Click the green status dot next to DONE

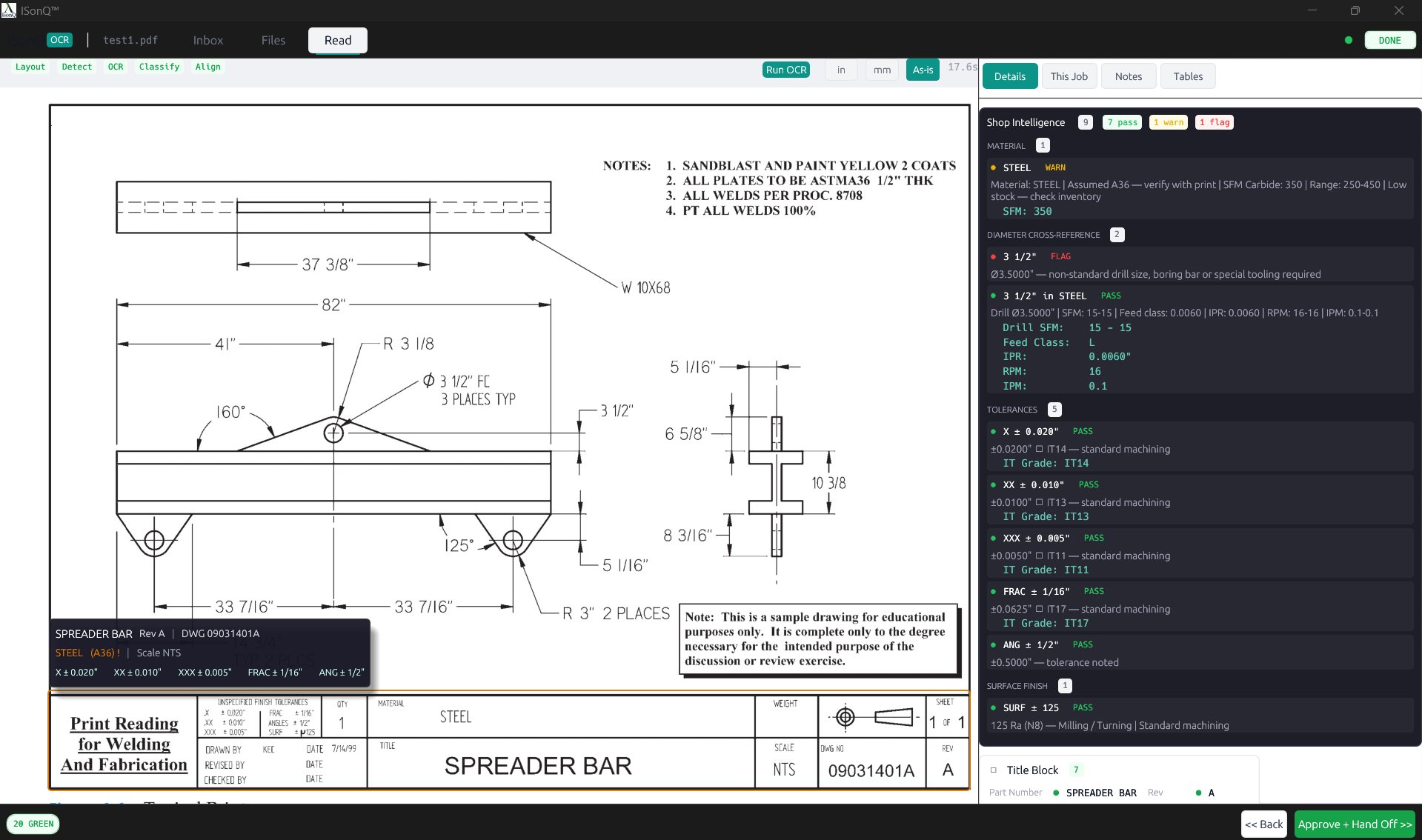point(1349,39)
